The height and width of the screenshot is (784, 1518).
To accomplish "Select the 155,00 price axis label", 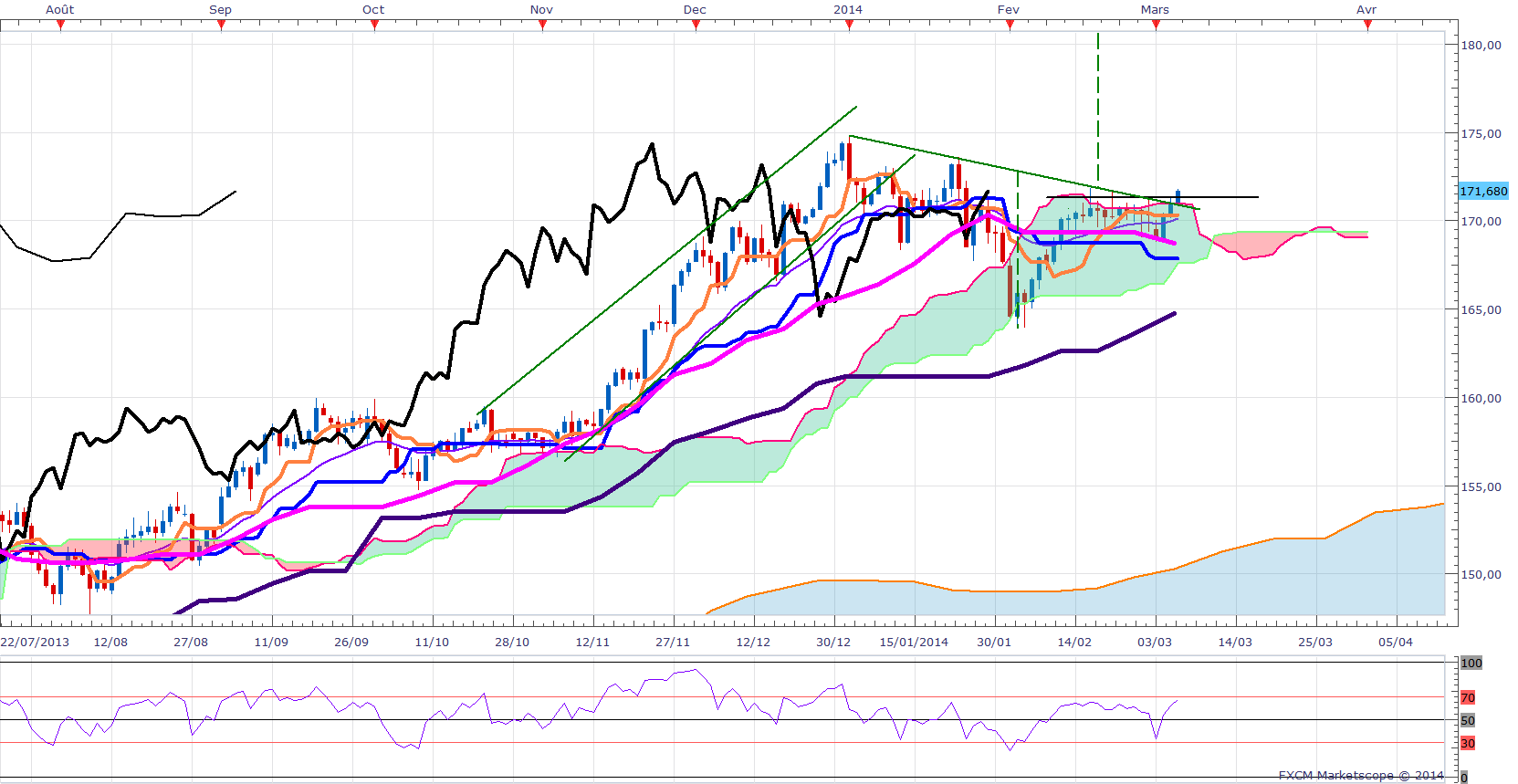I will (1481, 486).
